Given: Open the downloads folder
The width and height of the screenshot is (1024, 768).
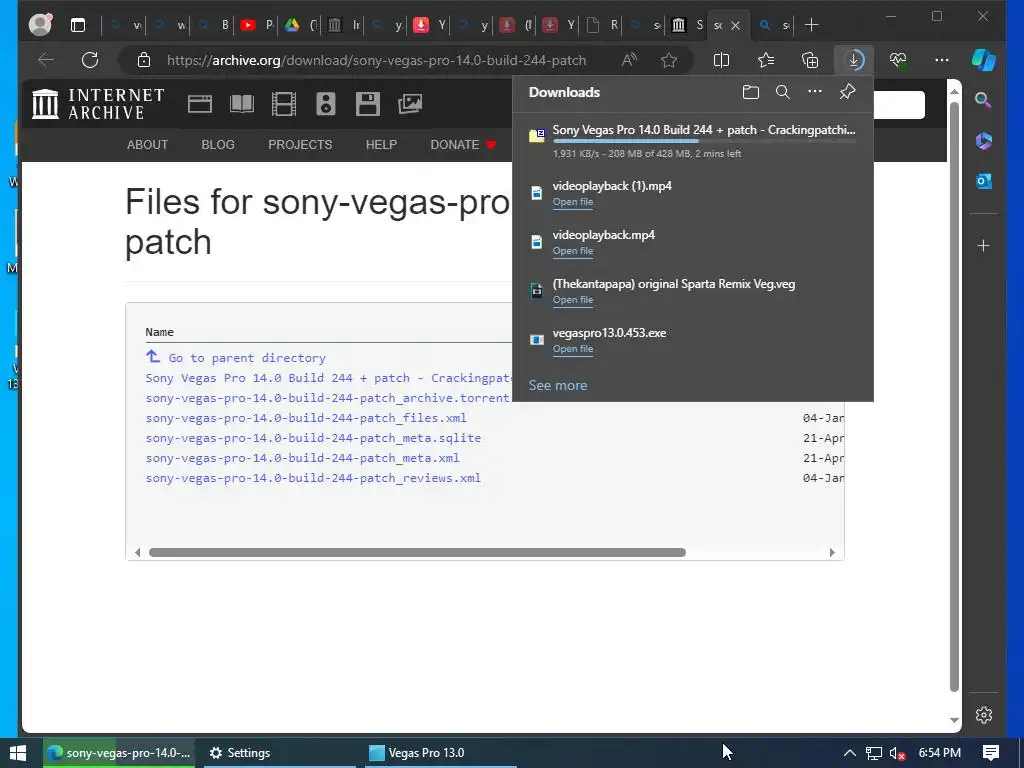Looking at the screenshot, I should [x=750, y=92].
